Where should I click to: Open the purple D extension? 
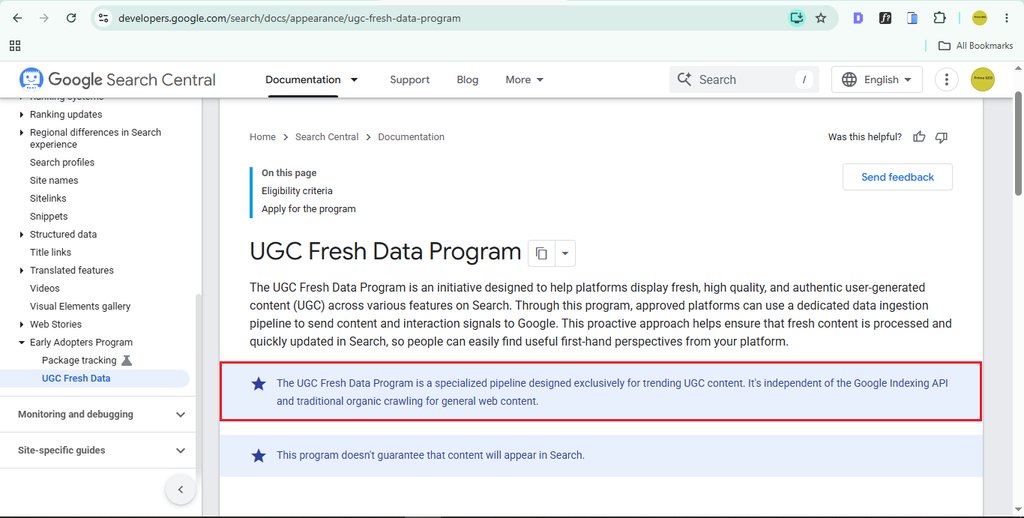pyautogui.click(x=858, y=18)
